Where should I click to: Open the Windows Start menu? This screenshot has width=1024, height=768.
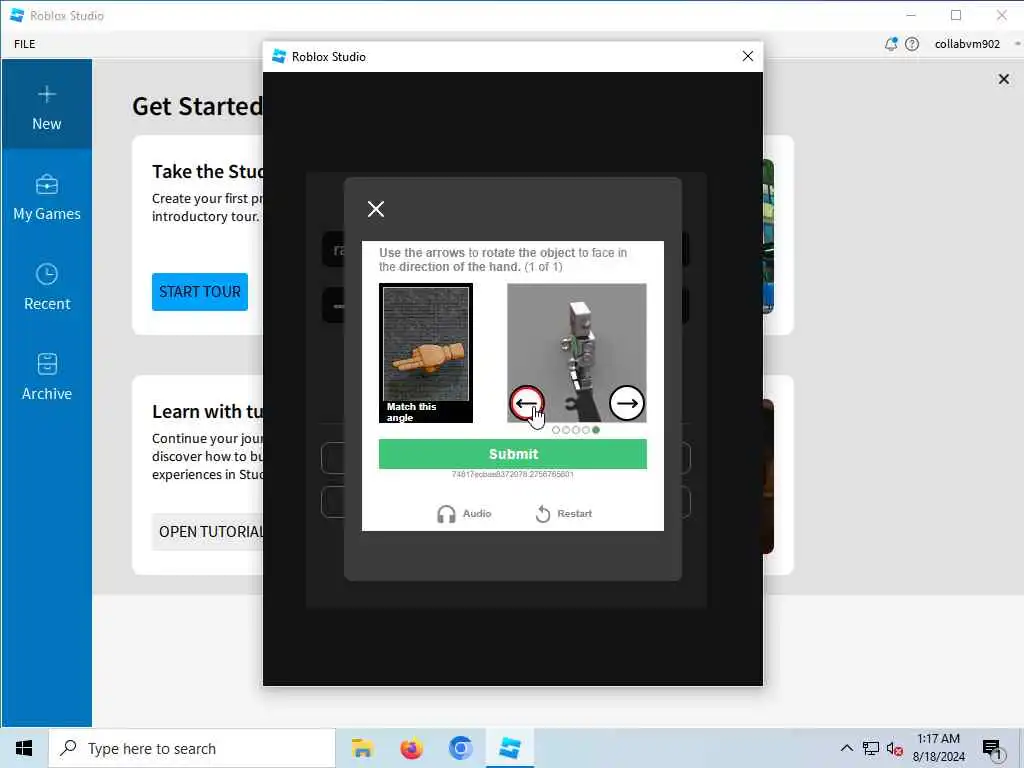[x=24, y=748]
